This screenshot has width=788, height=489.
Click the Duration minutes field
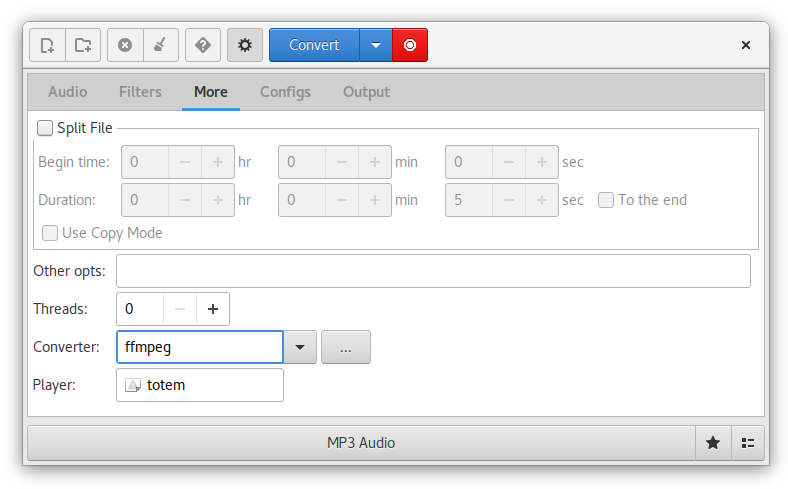(x=302, y=200)
